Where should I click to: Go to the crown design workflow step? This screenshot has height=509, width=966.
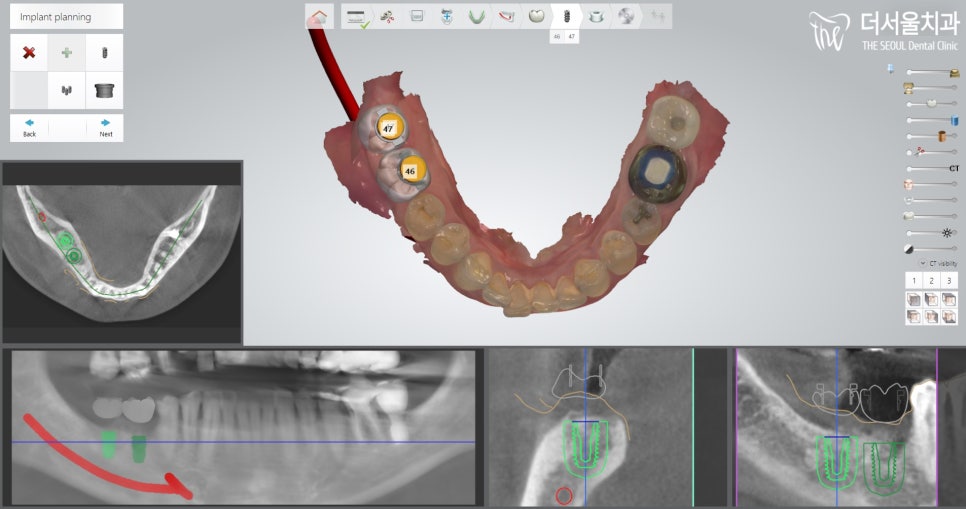(536, 16)
